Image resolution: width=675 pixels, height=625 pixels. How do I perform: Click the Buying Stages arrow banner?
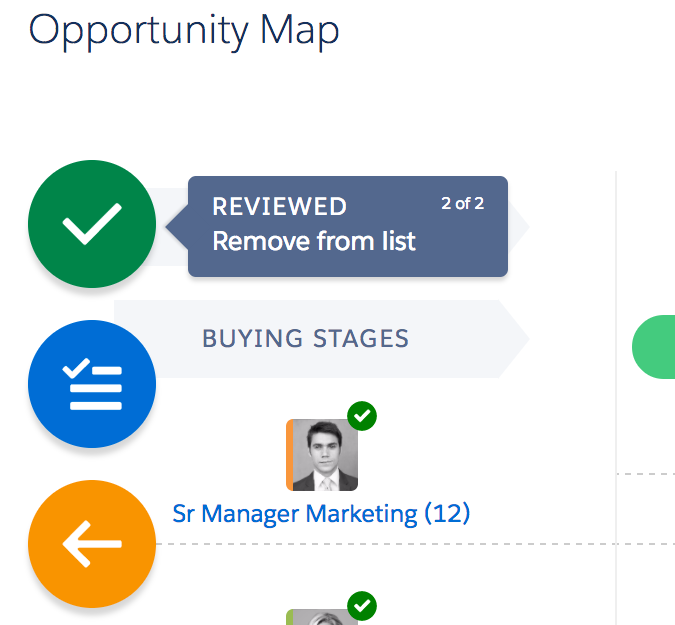(322, 339)
